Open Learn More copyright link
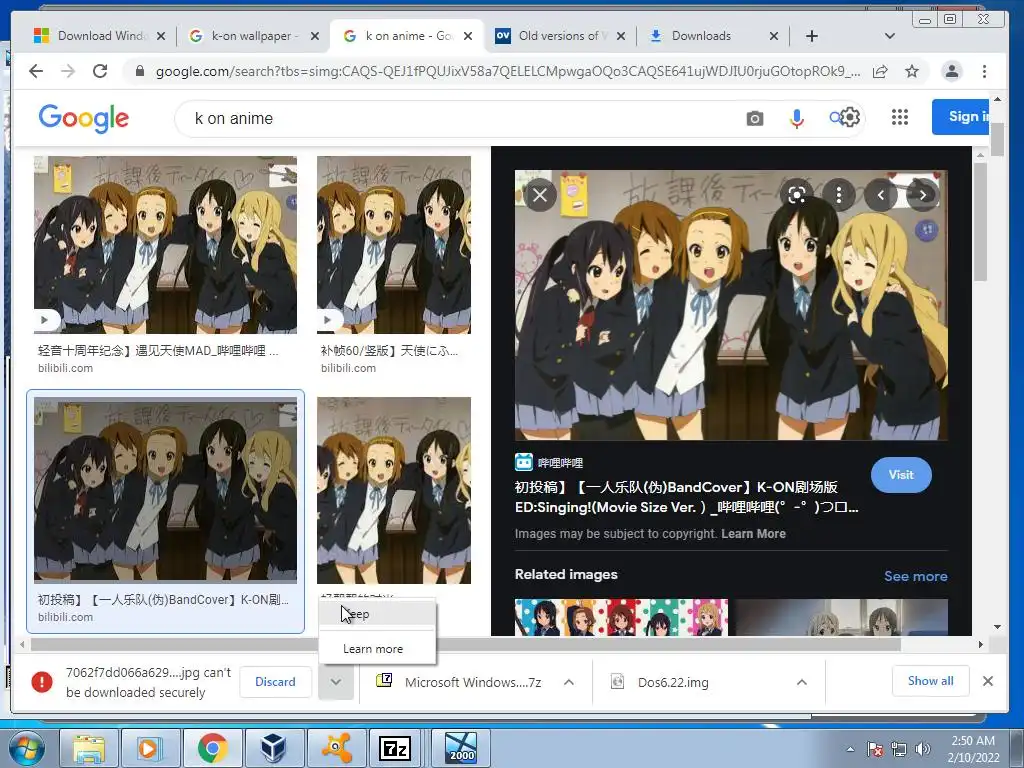The image size is (1024, 768). [x=753, y=534]
